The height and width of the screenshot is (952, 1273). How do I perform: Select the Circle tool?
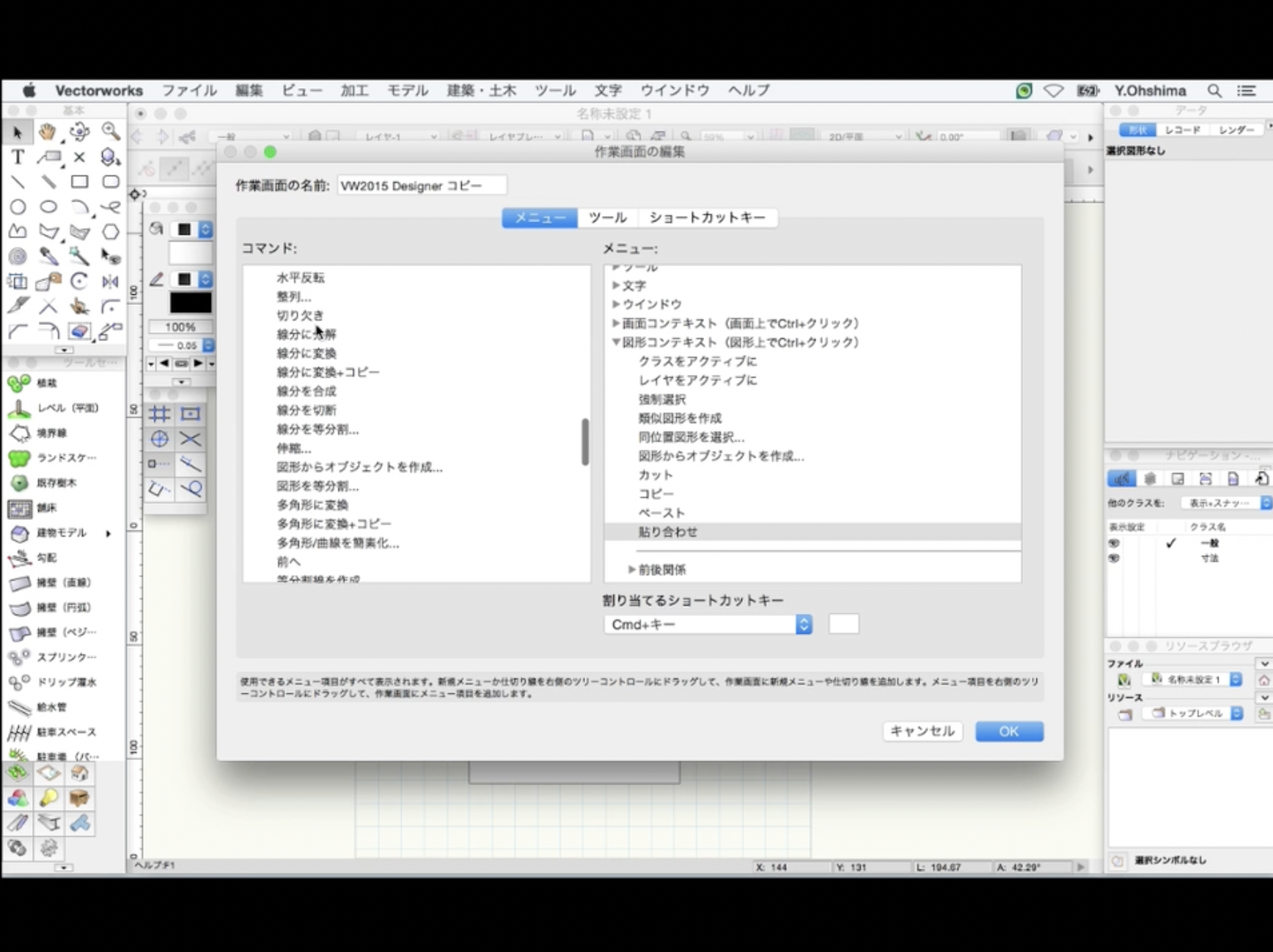[18, 207]
